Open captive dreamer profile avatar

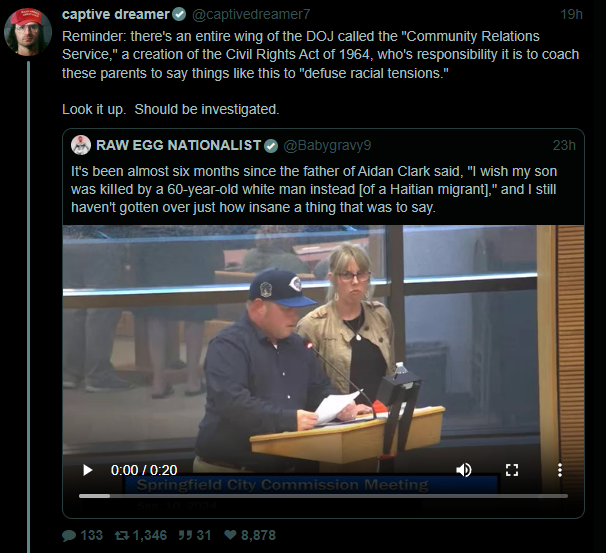tap(28, 32)
